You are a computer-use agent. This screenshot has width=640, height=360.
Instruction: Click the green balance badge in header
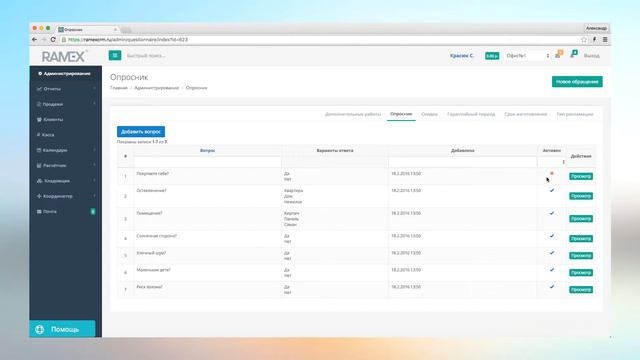coord(492,56)
